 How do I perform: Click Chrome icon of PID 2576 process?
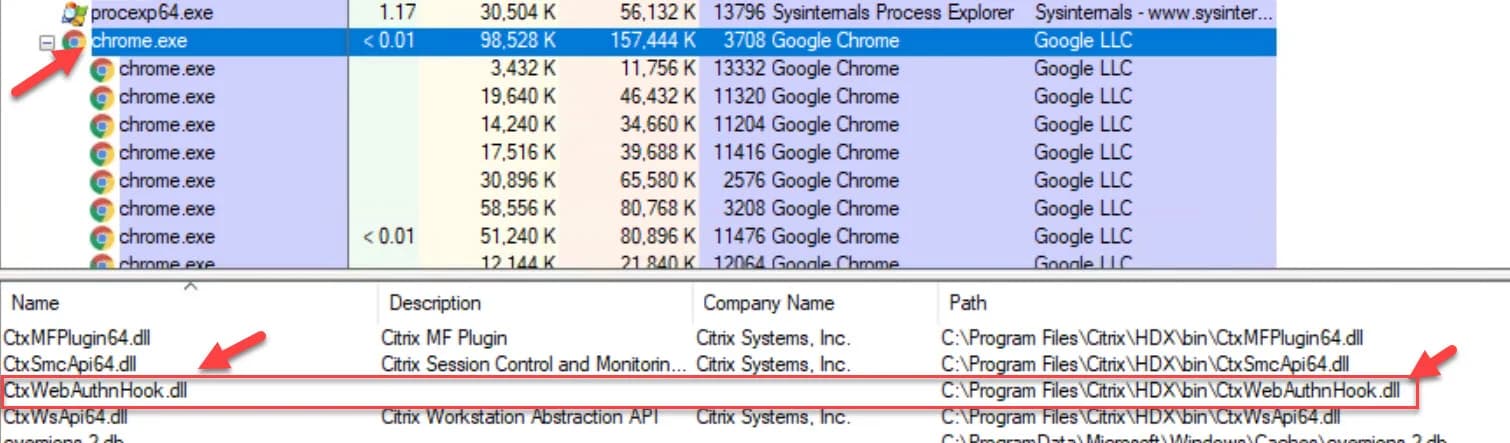101,182
